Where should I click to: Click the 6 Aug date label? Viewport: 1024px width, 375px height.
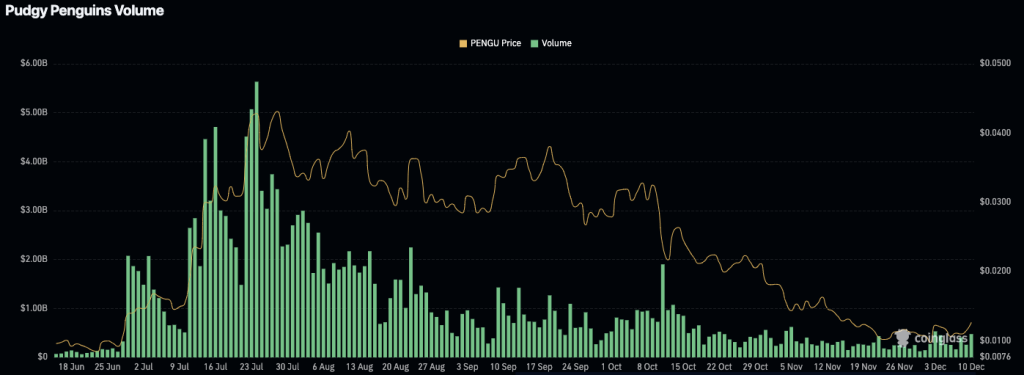[323, 367]
